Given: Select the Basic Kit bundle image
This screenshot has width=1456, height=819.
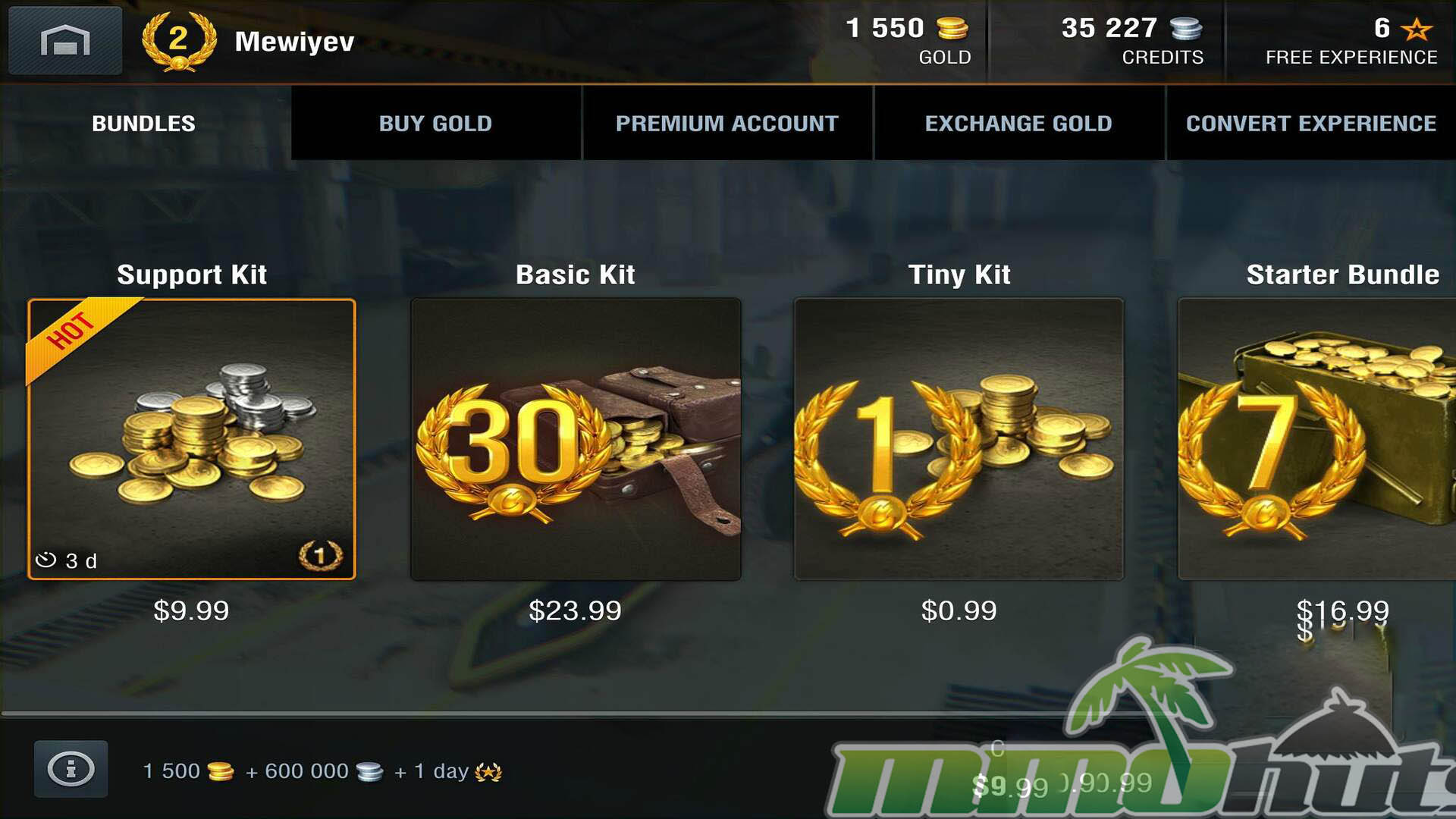Looking at the screenshot, I should (x=576, y=439).
